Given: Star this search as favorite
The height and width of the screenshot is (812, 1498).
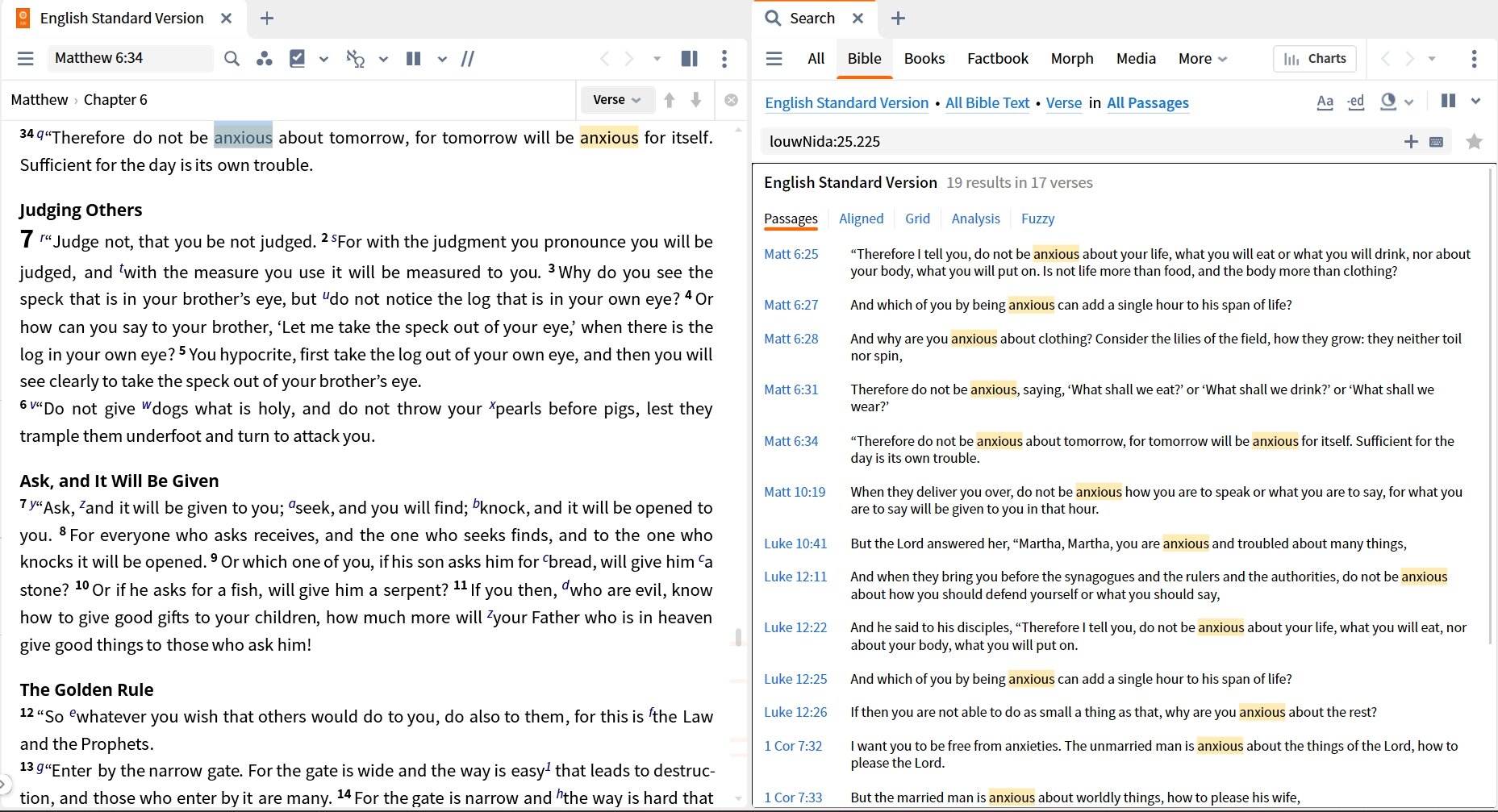Looking at the screenshot, I should pos(1474,141).
